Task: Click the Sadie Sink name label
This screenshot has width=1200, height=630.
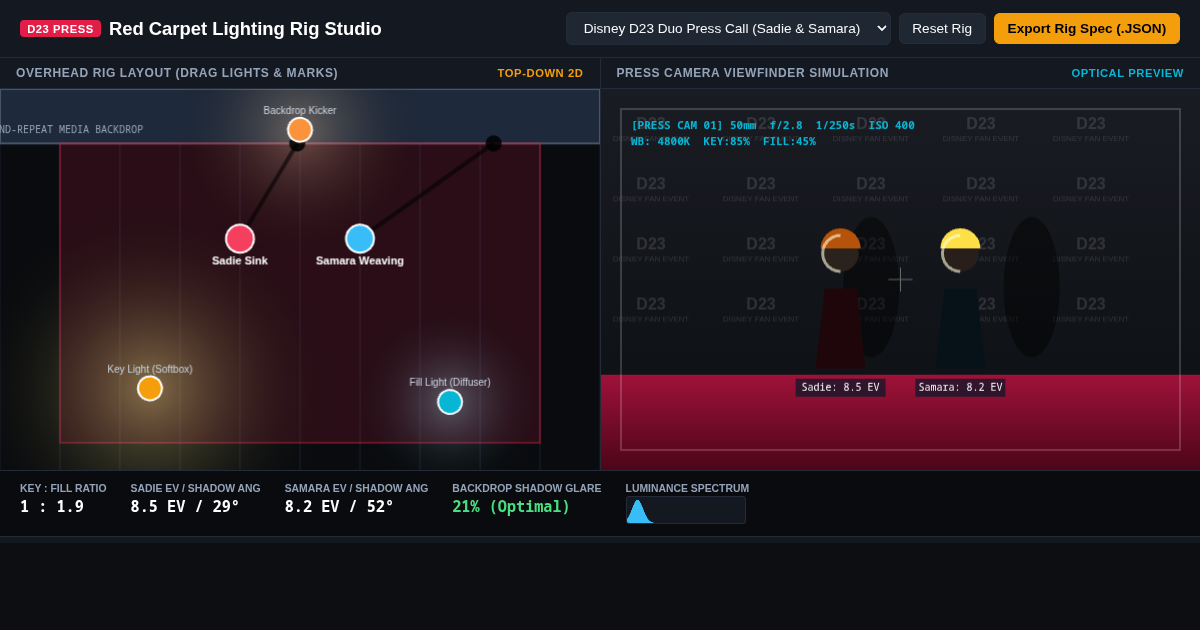Action: (240, 261)
